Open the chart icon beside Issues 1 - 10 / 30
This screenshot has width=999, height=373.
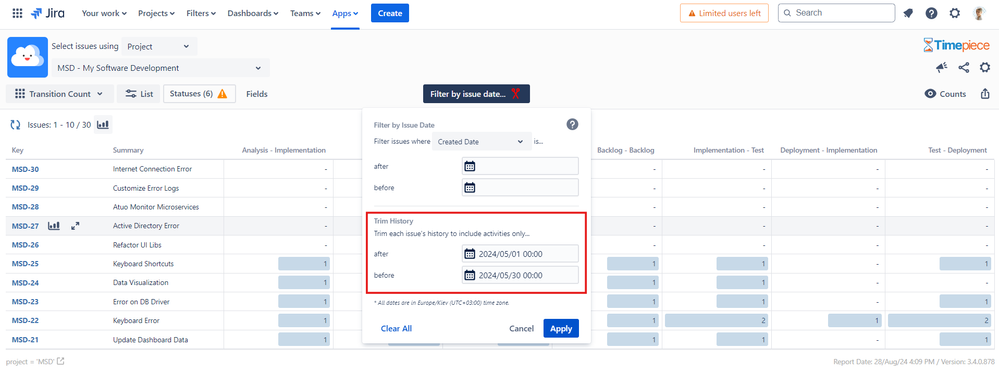[103, 124]
